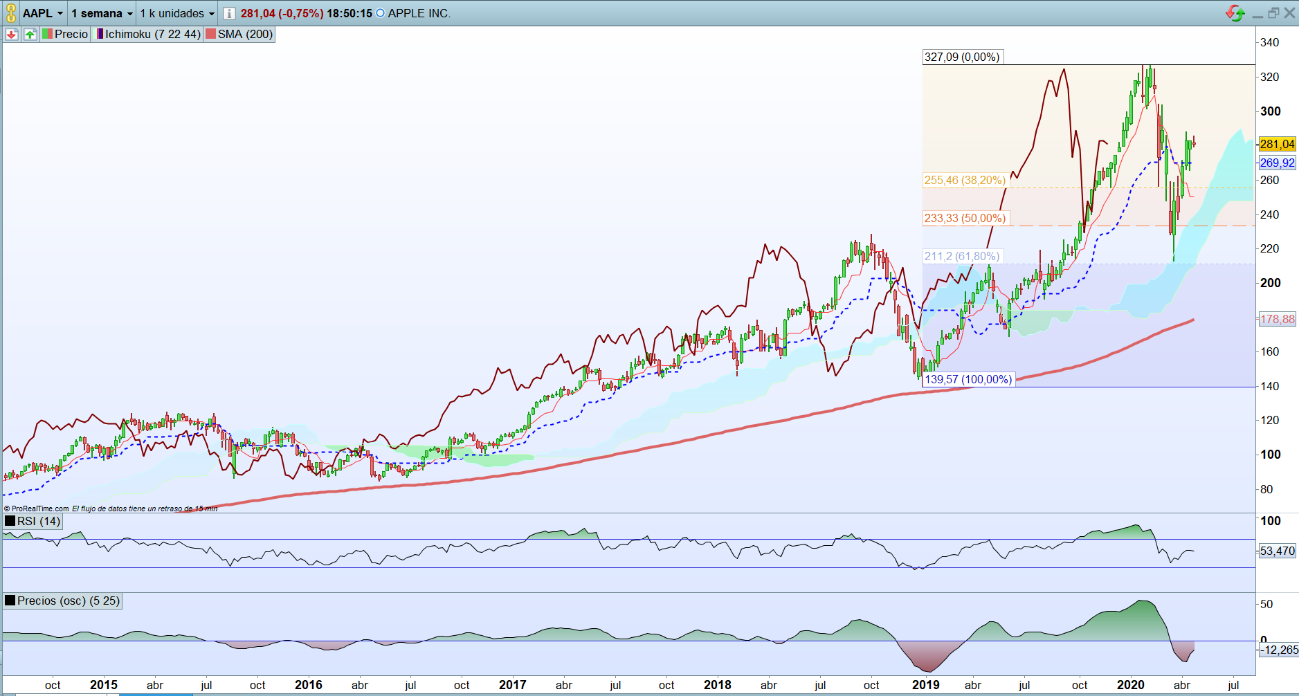Viewport: 1299px width, 696px height.
Task: Click the 255,46 (38,20%) Fibonacci label
Action: tap(966, 180)
